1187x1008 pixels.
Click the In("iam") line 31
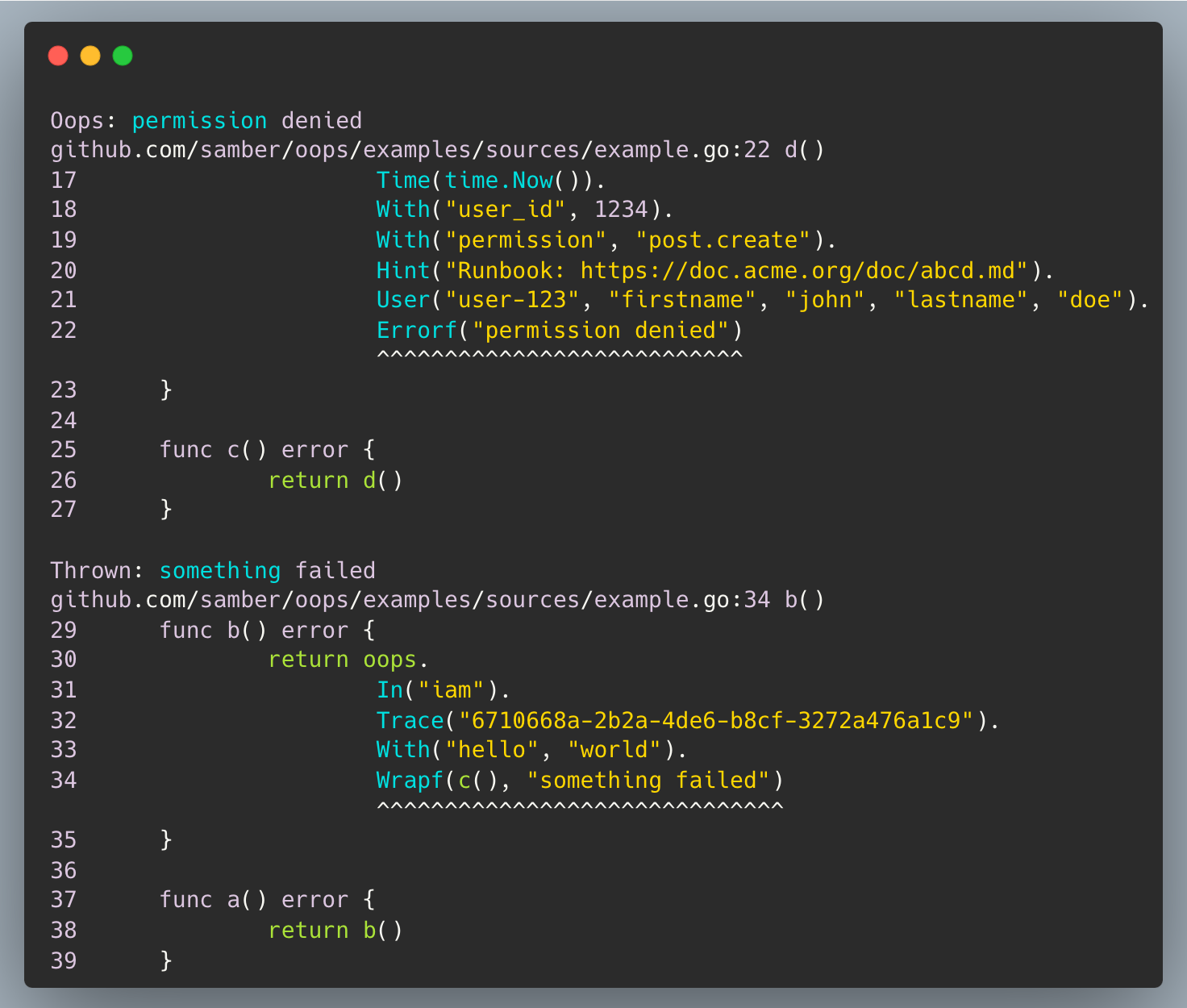[443, 690]
